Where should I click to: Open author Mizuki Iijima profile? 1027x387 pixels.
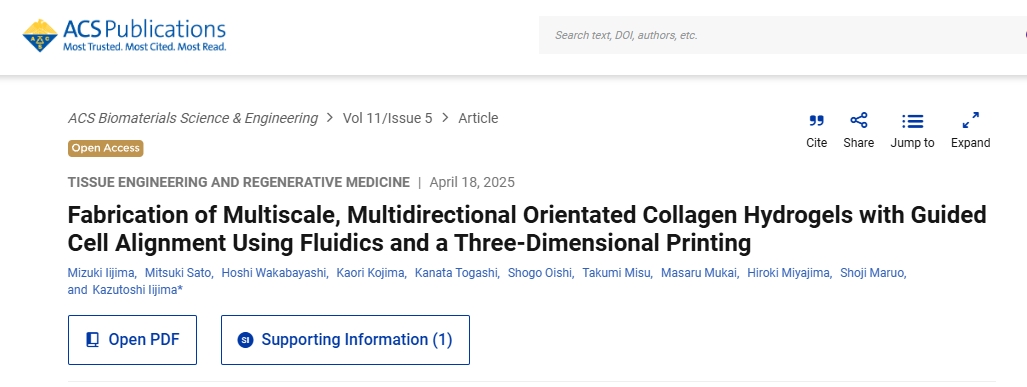(100, 273)
